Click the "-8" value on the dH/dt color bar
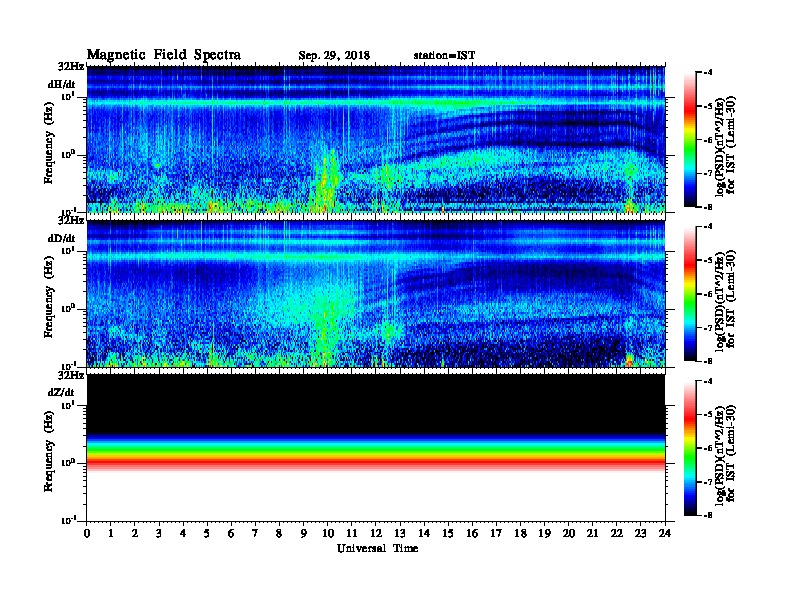Image resolution: width=792 pixels, height=612 pixels. click(708, 207)
